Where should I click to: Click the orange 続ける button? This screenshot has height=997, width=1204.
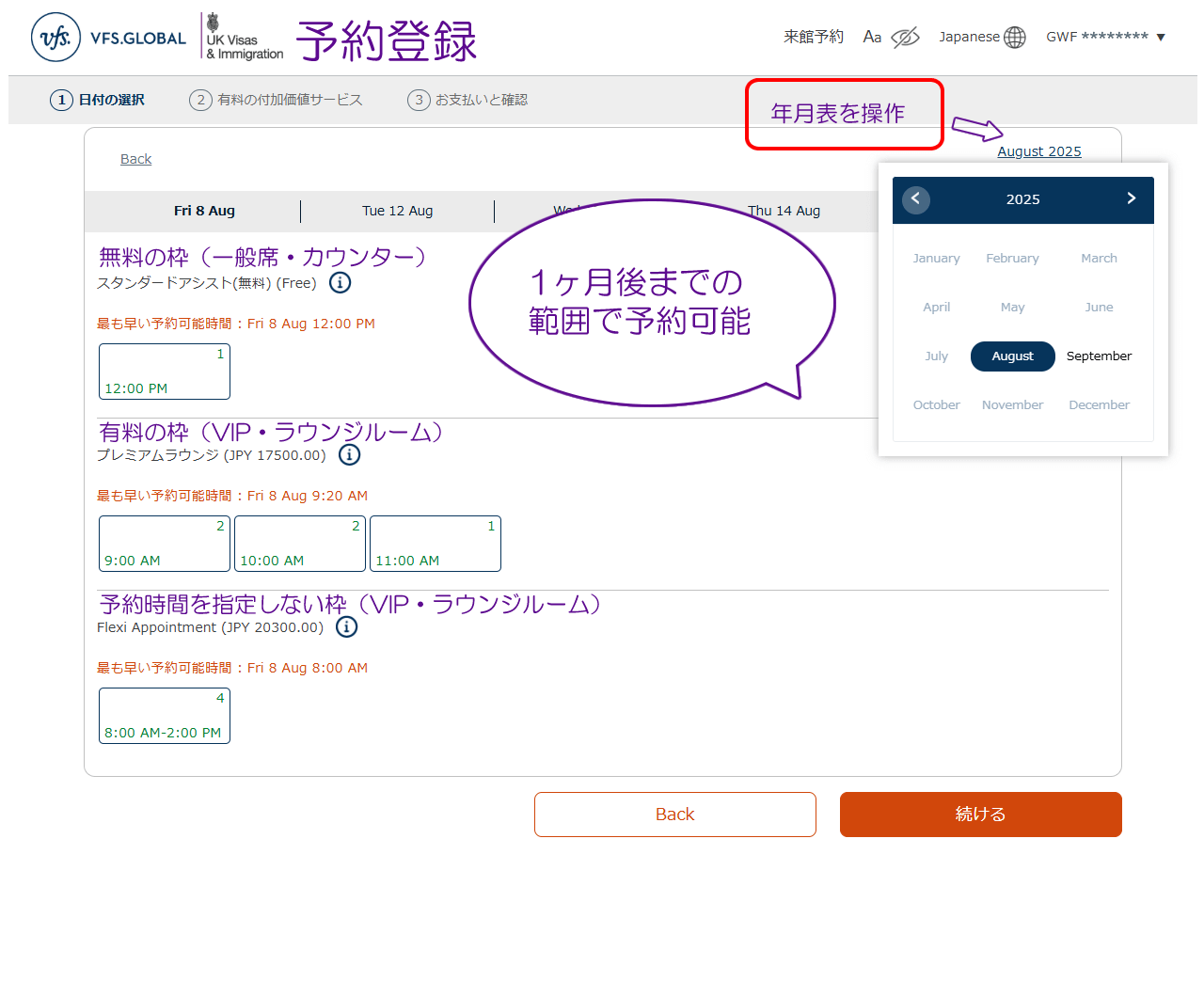click(980, 815)
